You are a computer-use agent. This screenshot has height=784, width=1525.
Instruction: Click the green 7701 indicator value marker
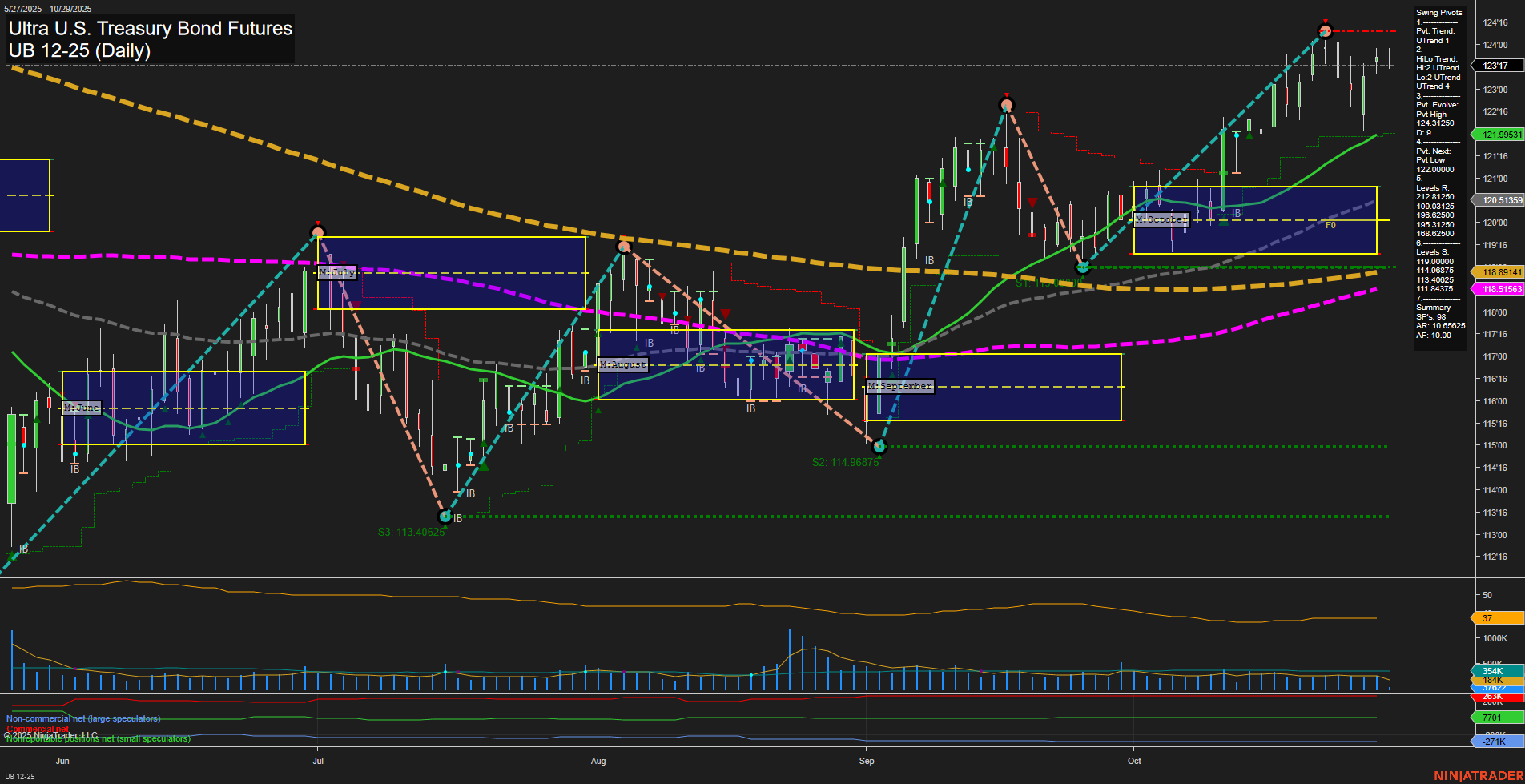[1494, 718]
